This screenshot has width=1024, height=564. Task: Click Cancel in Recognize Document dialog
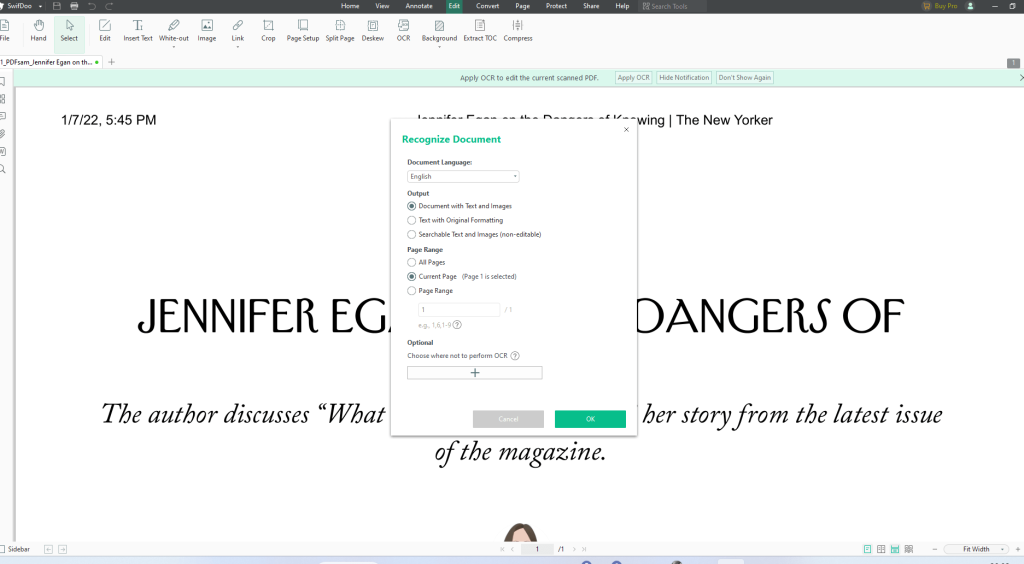point(508,419)
